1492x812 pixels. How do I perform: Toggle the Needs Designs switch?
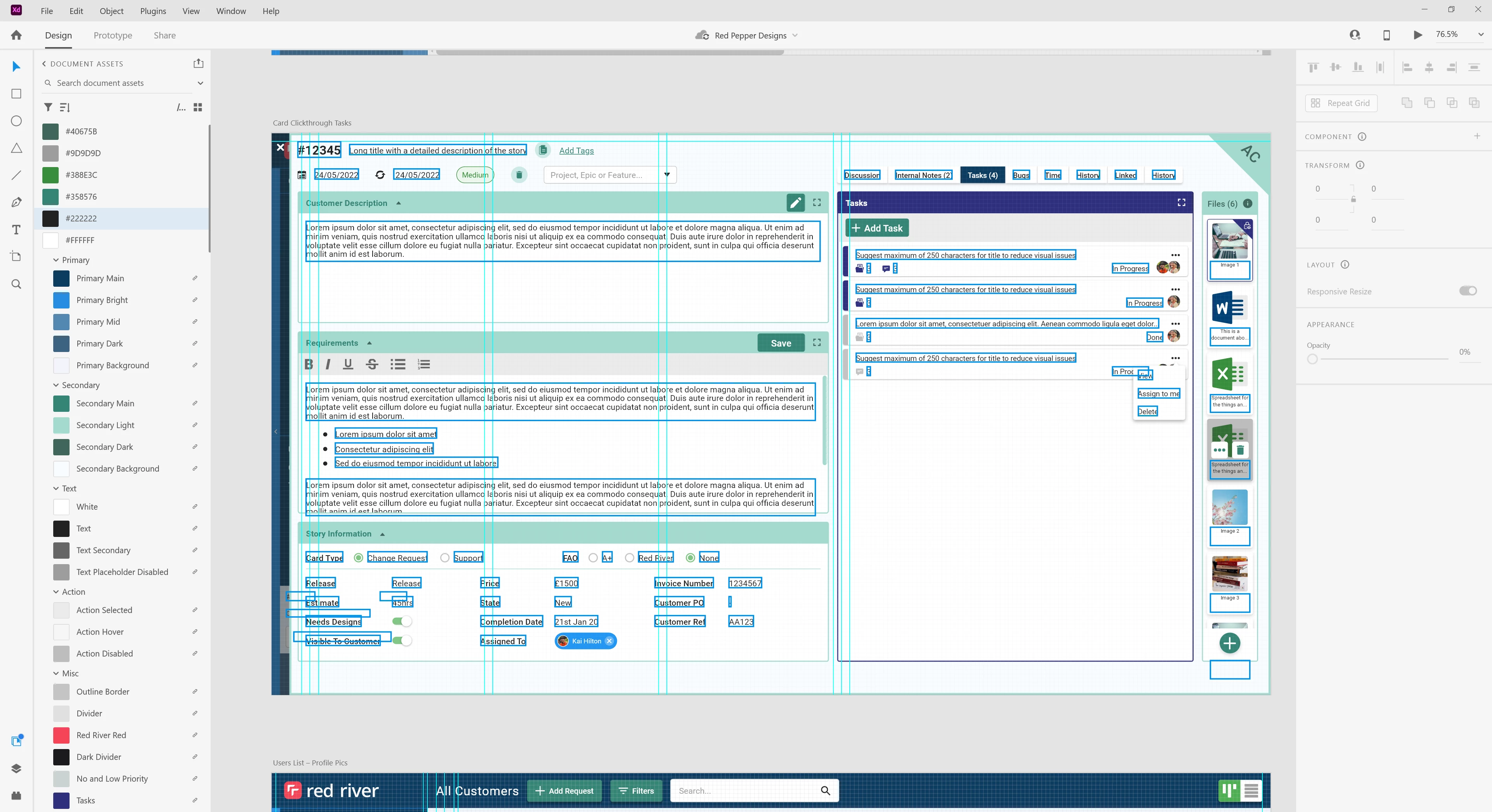(402, 622)
